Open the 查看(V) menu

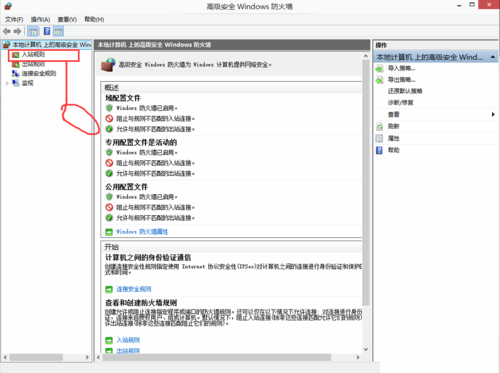point(67,19)
